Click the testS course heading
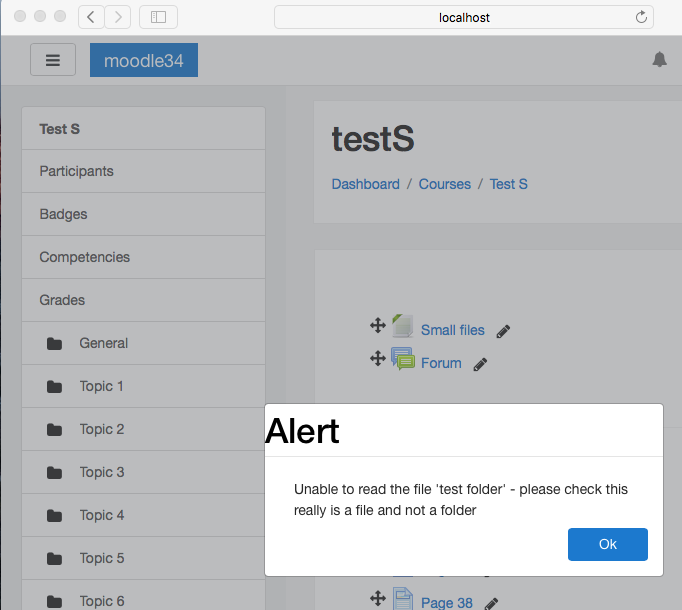The width and height of the screenshot is (682, 610). 373,139
